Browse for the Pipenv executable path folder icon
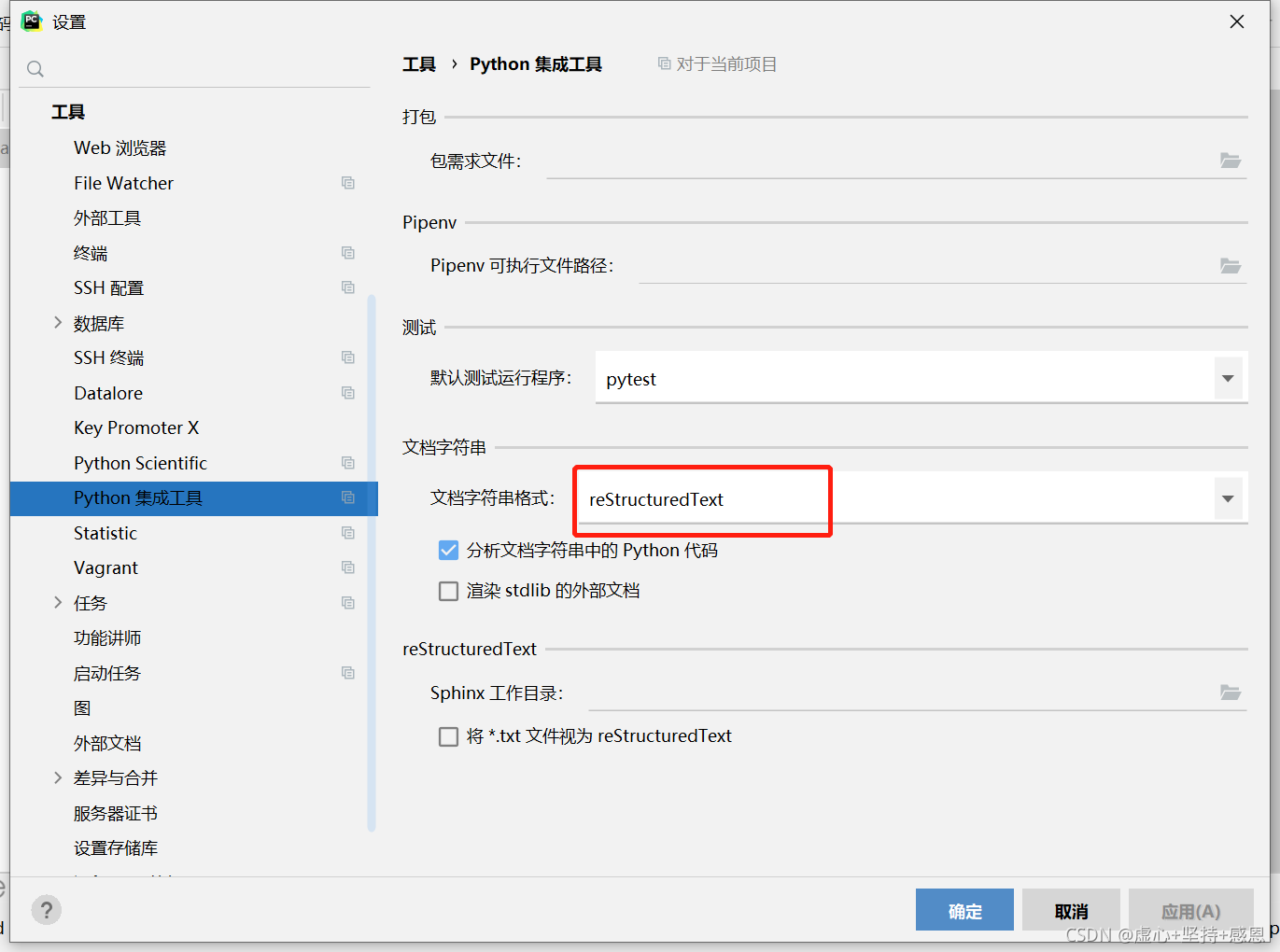This screenshot has width=1280, height=952. (x=1231, y=266)
